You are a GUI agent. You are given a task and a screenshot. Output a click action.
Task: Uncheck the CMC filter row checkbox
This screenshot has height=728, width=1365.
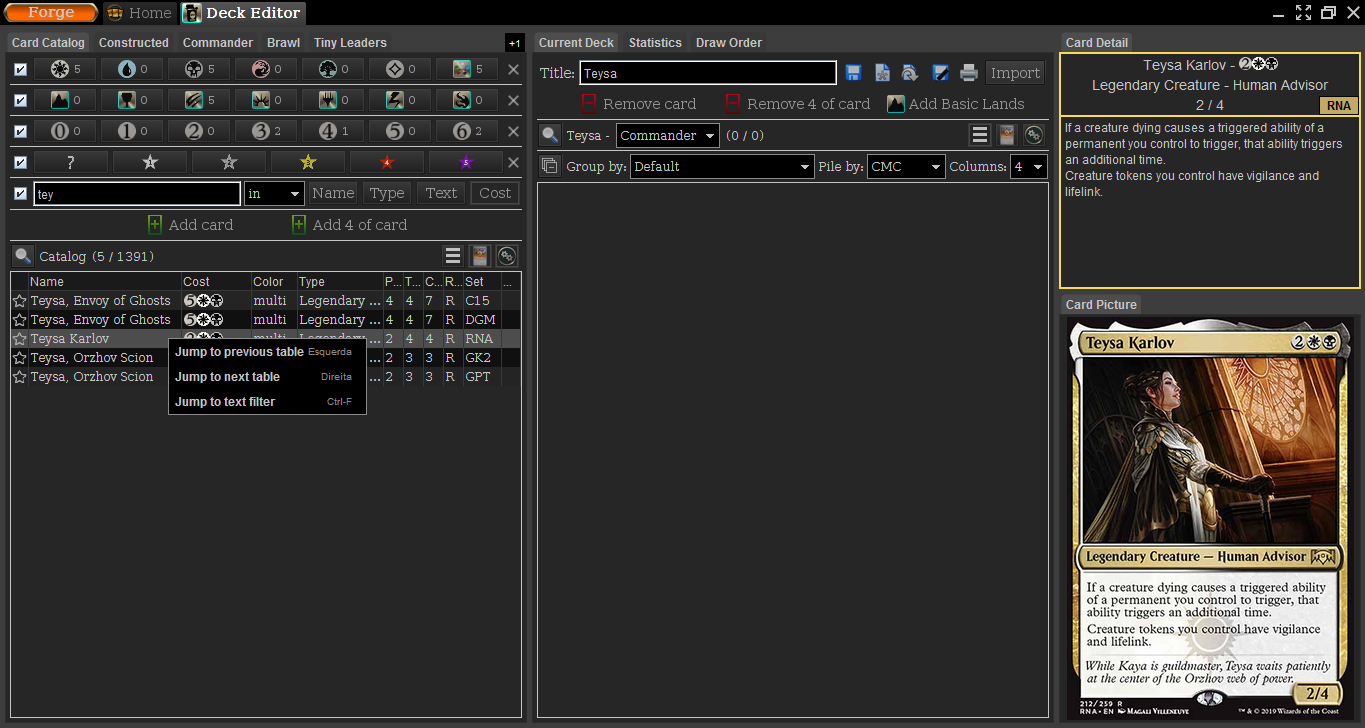pos(20,131)
